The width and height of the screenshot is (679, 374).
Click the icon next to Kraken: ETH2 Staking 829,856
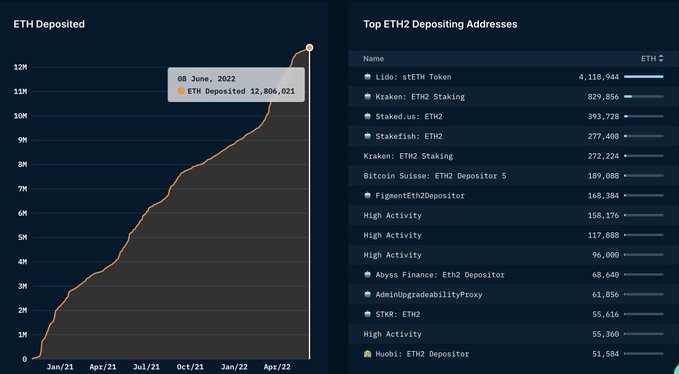[x=368, y=97]
